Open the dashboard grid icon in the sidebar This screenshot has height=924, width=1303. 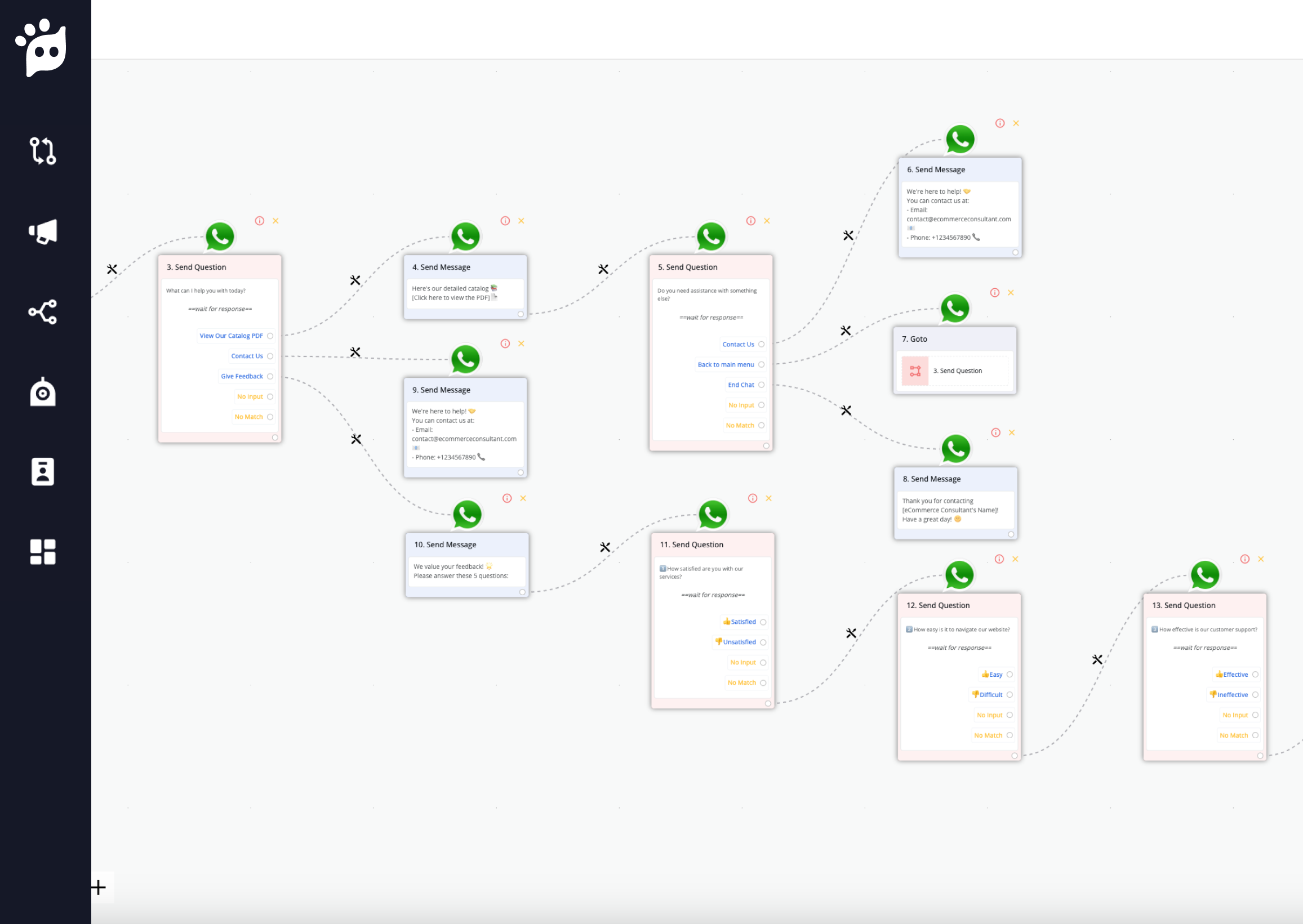coord(43,552)
